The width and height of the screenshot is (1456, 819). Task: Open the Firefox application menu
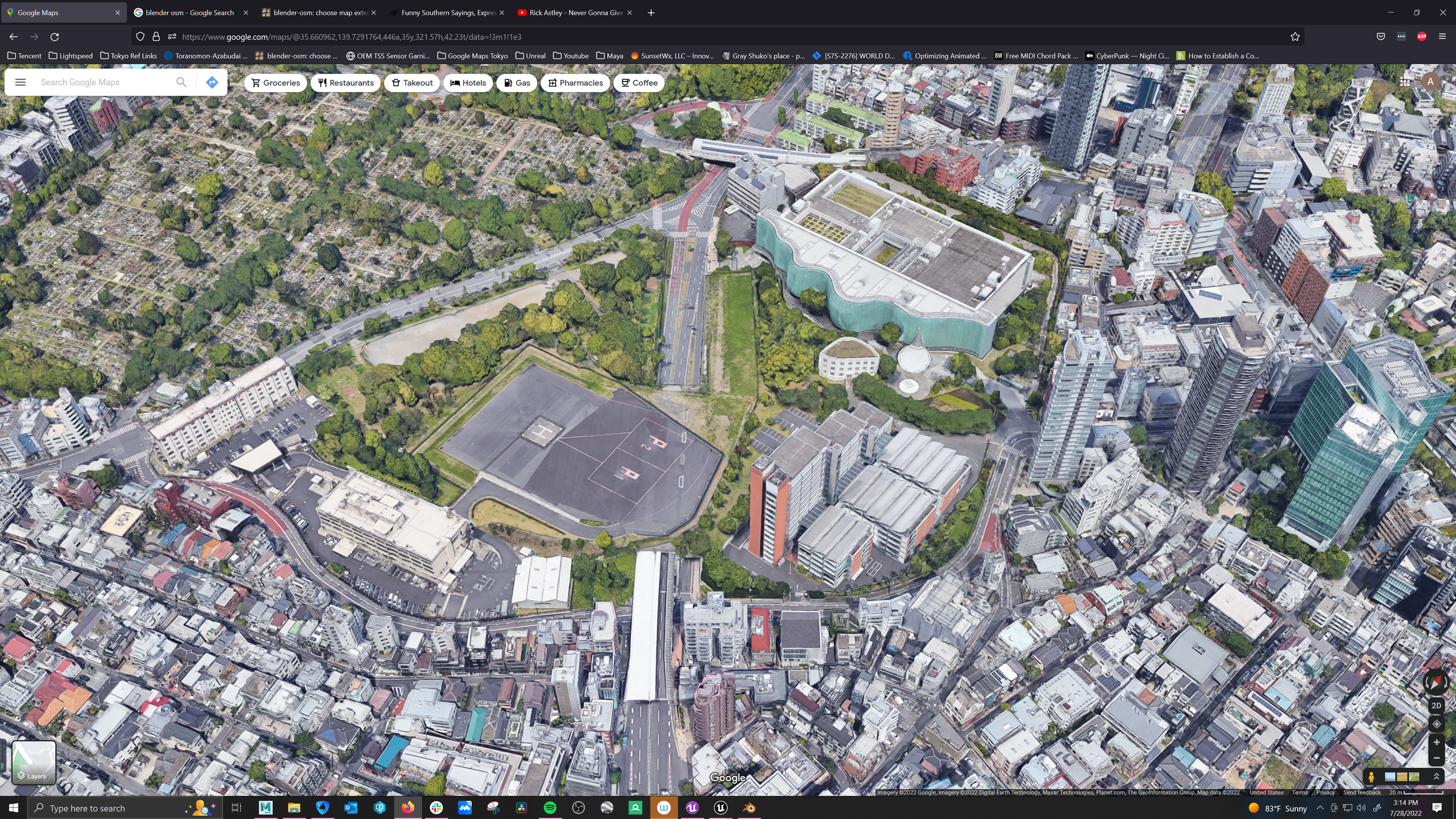[1442, 37]
